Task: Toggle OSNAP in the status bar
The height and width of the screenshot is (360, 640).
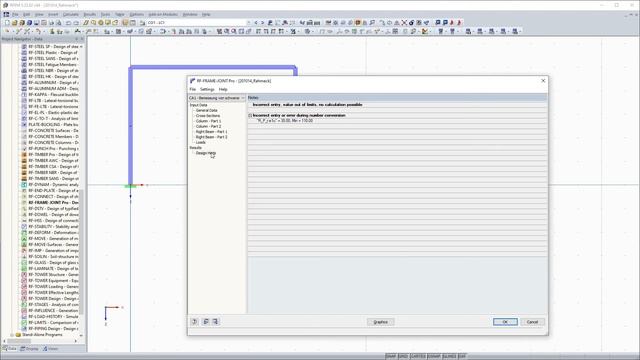Action: point(434,356)
